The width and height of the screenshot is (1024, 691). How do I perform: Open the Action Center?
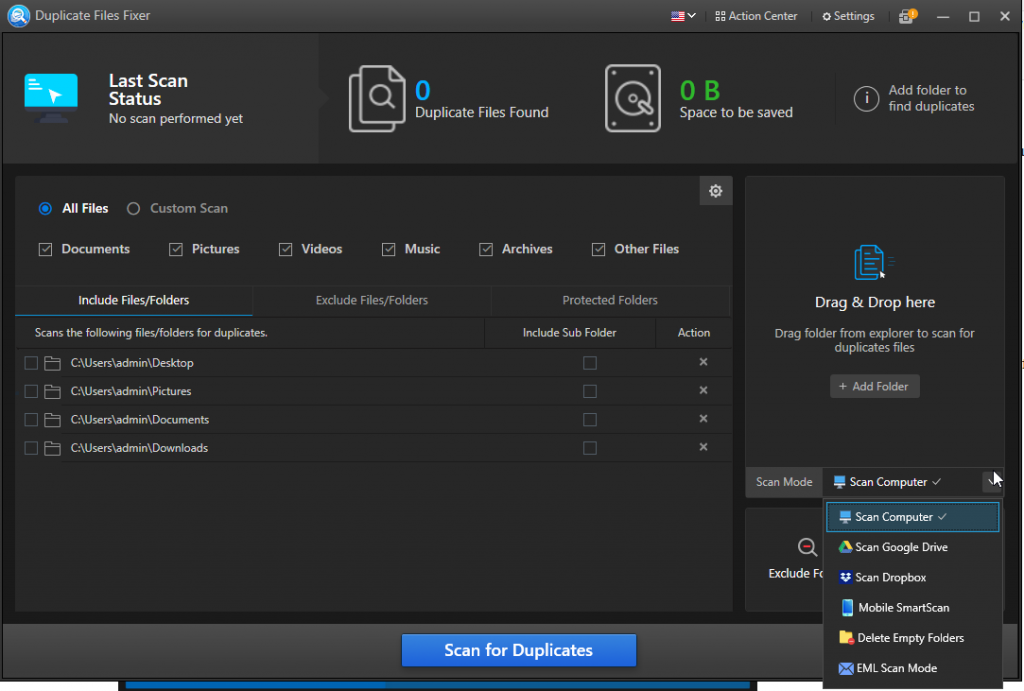point(756,16)
